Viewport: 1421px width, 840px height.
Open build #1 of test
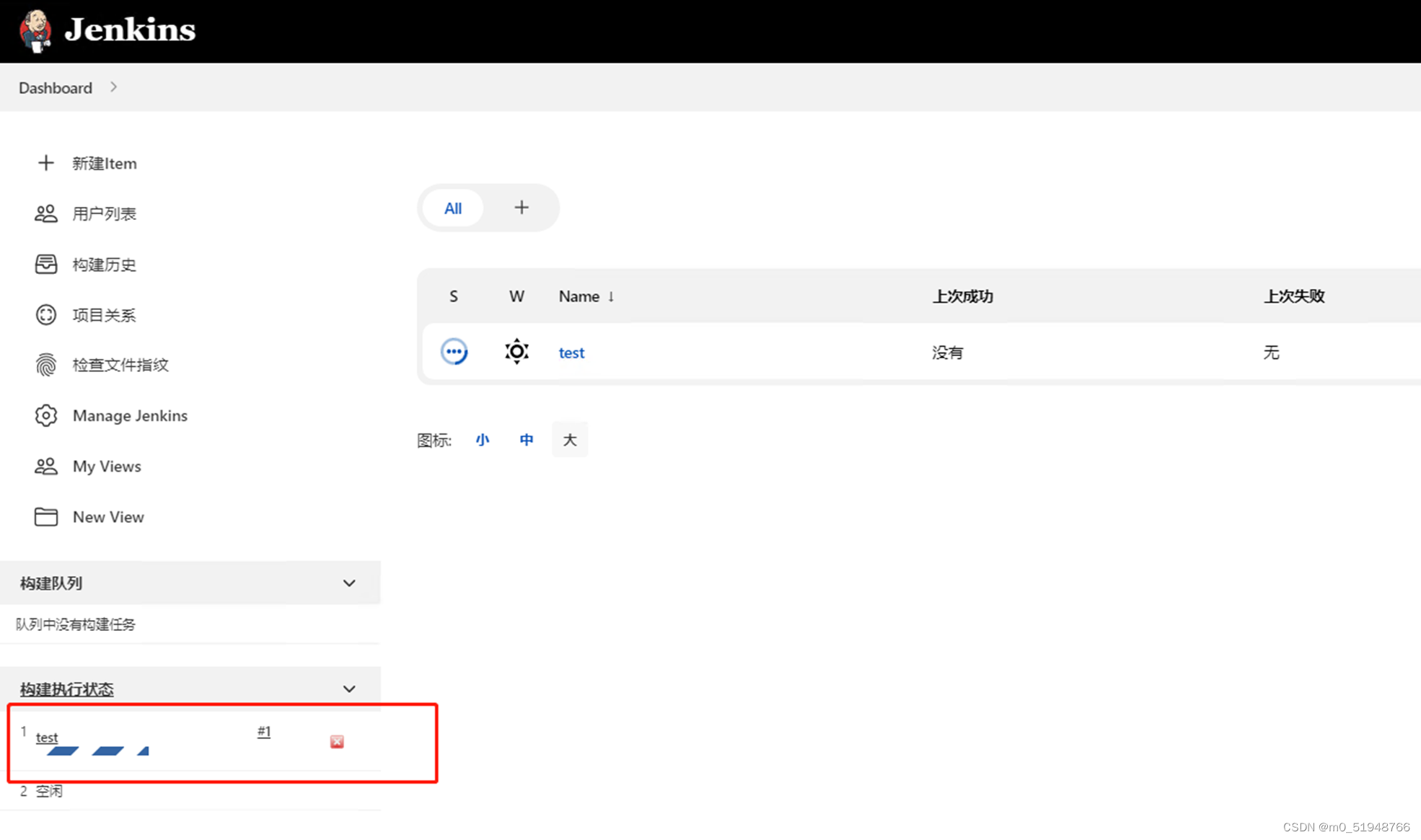[x=263, y=731]
